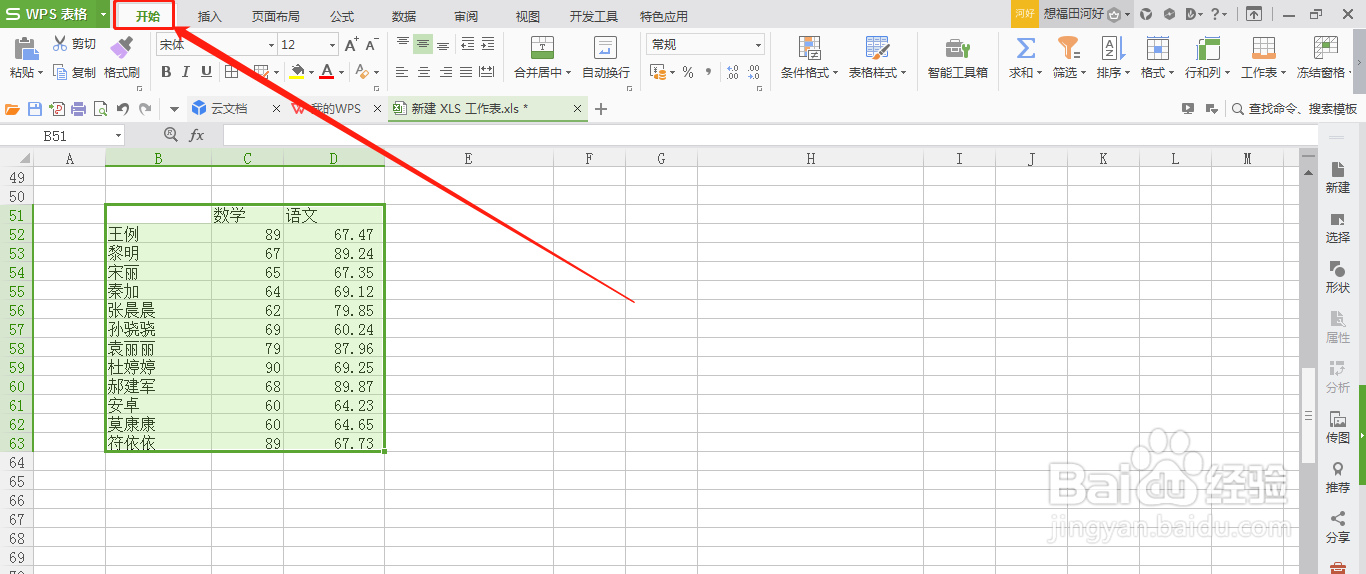The height and width of the screenshot is (574, 1366).
Task: Click the Recommend (推荐) sidebar button
Action: click(x=1338, y=478)
